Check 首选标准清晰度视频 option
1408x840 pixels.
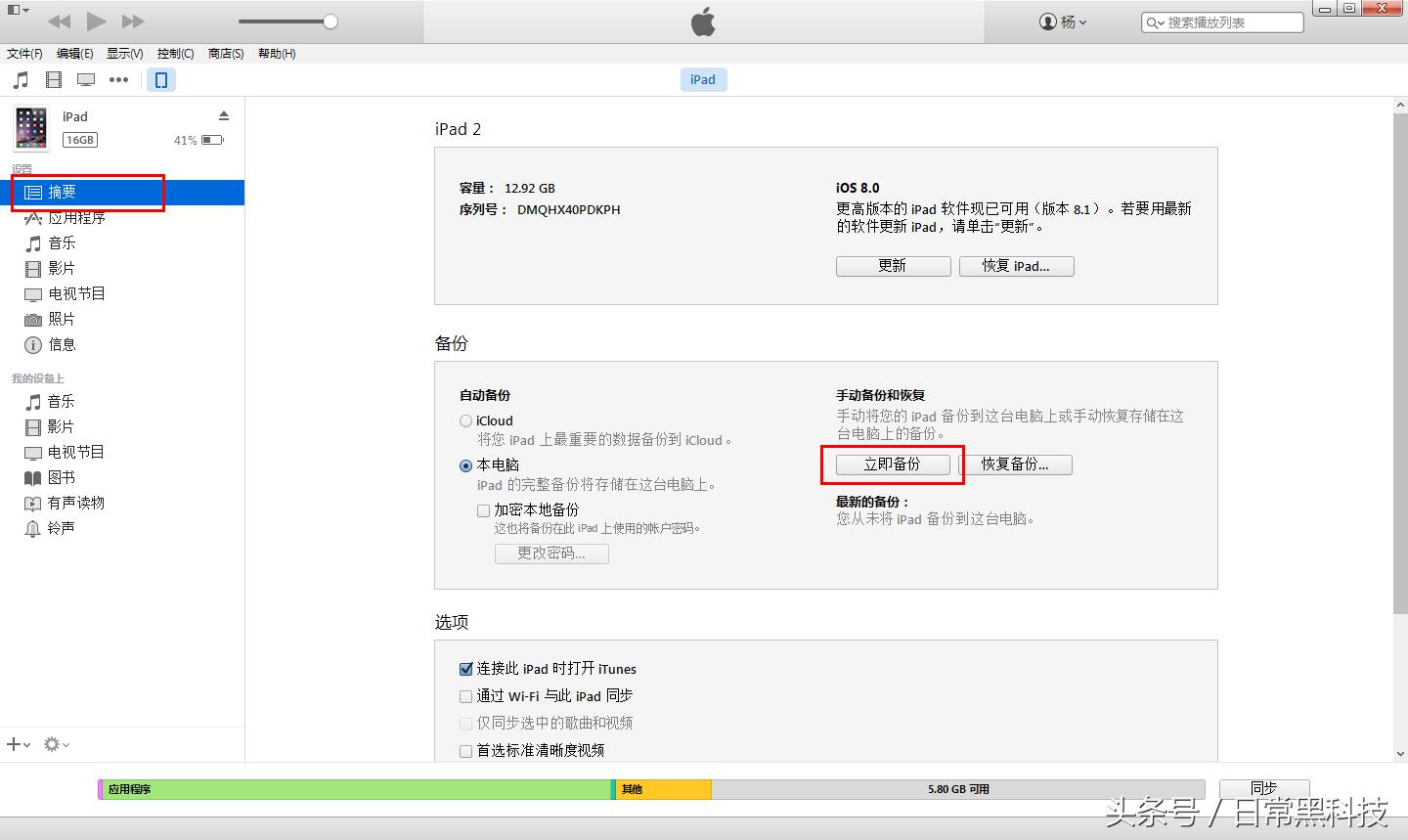466,751
